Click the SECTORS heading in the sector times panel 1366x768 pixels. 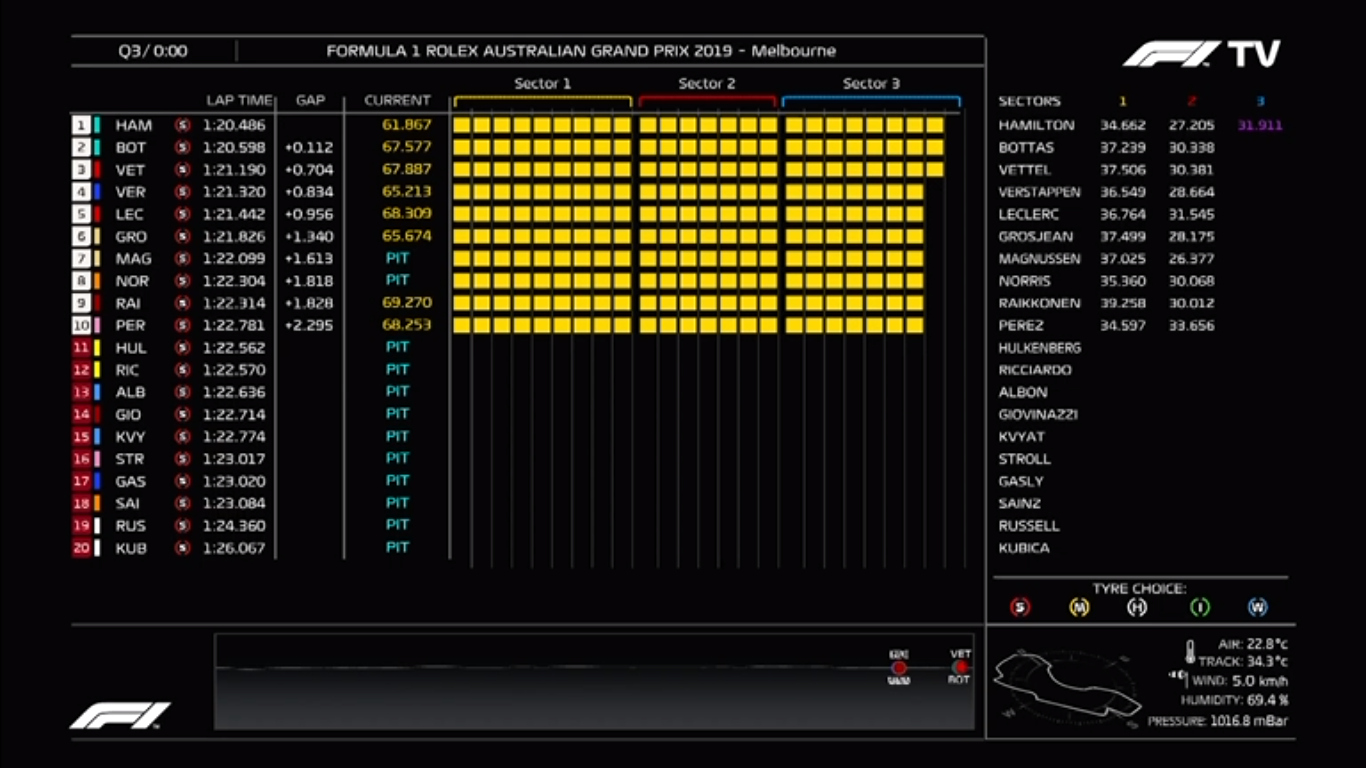pos(1029,101)
